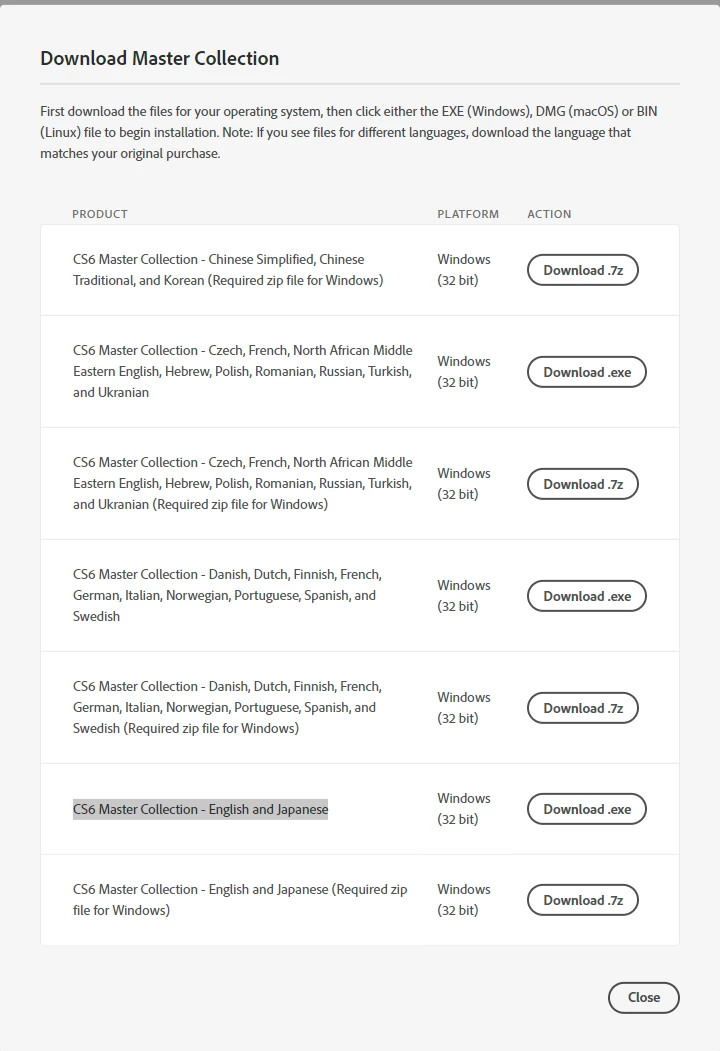
Task: Click the installation instructions paragraph
Action: point(350,131)
